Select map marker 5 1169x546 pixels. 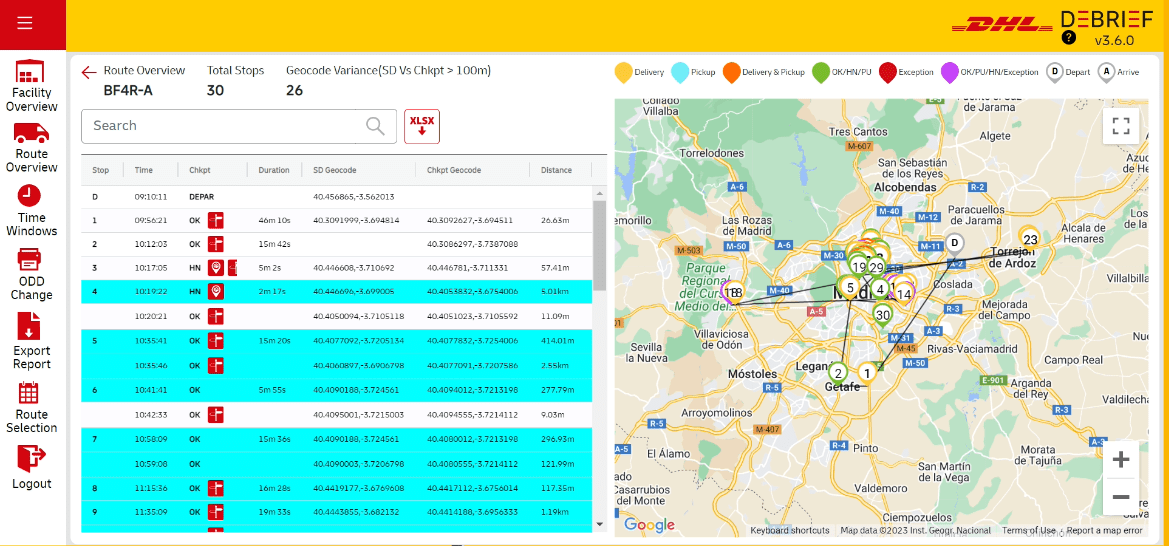850,287
